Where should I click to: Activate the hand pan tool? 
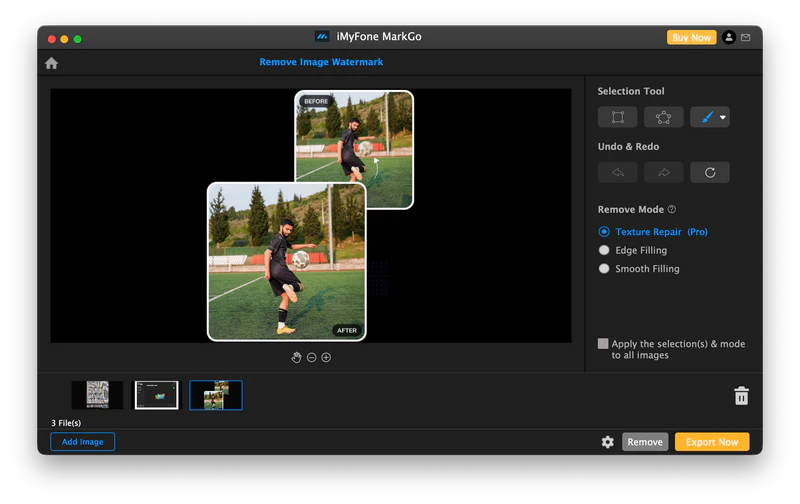(296, 357)
